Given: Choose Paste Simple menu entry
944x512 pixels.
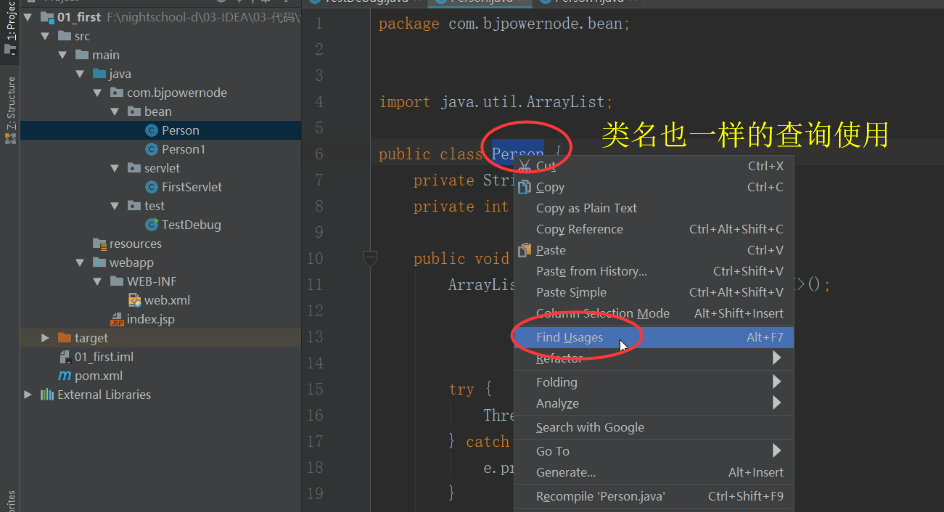Looking at the screenshot, I should pyautogui.click(x=654, y=293).
